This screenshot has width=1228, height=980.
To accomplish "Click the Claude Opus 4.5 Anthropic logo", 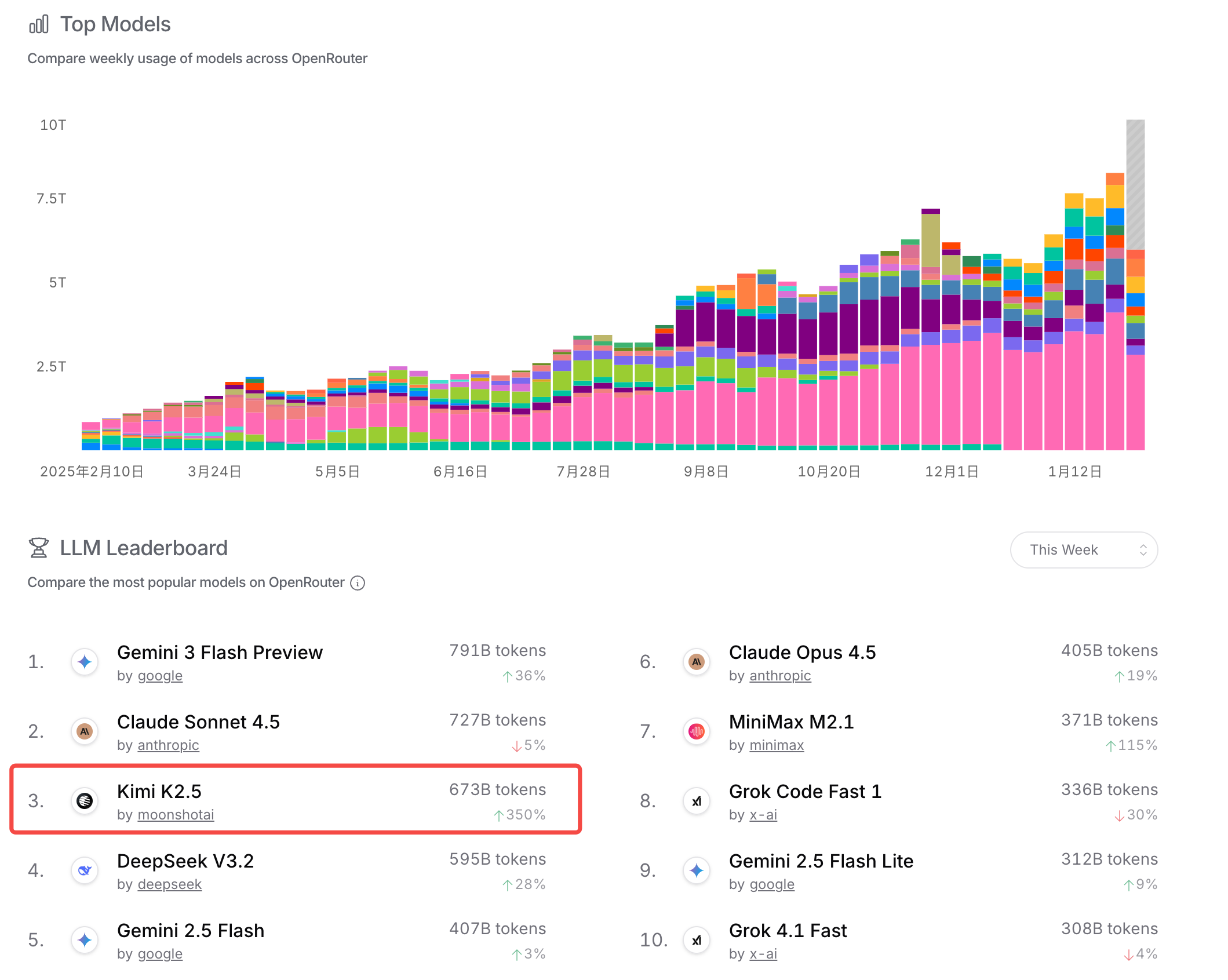I will tap(697, 662).
